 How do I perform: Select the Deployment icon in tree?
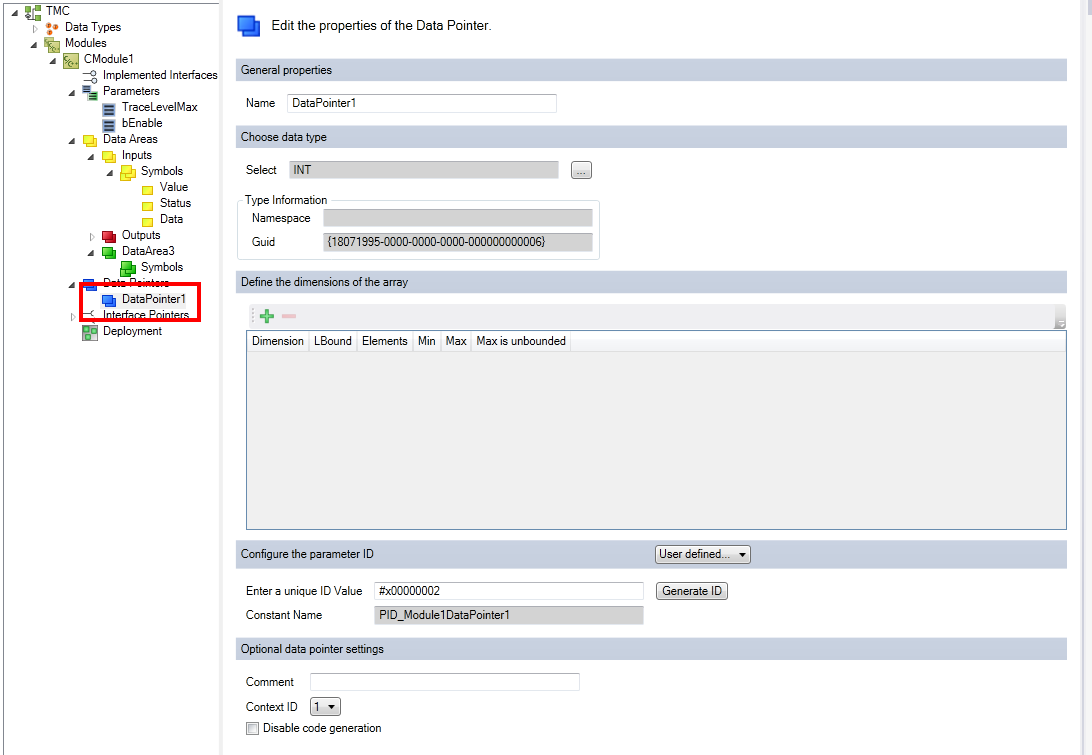click(90, 332)
